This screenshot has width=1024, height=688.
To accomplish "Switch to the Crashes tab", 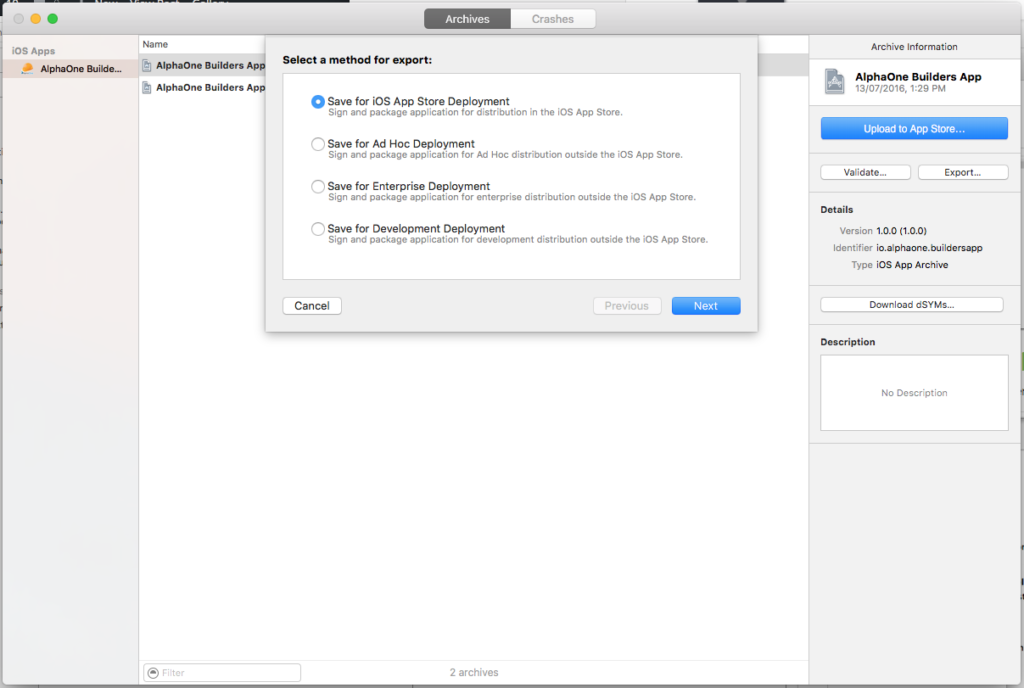I will tap(552, 19).
